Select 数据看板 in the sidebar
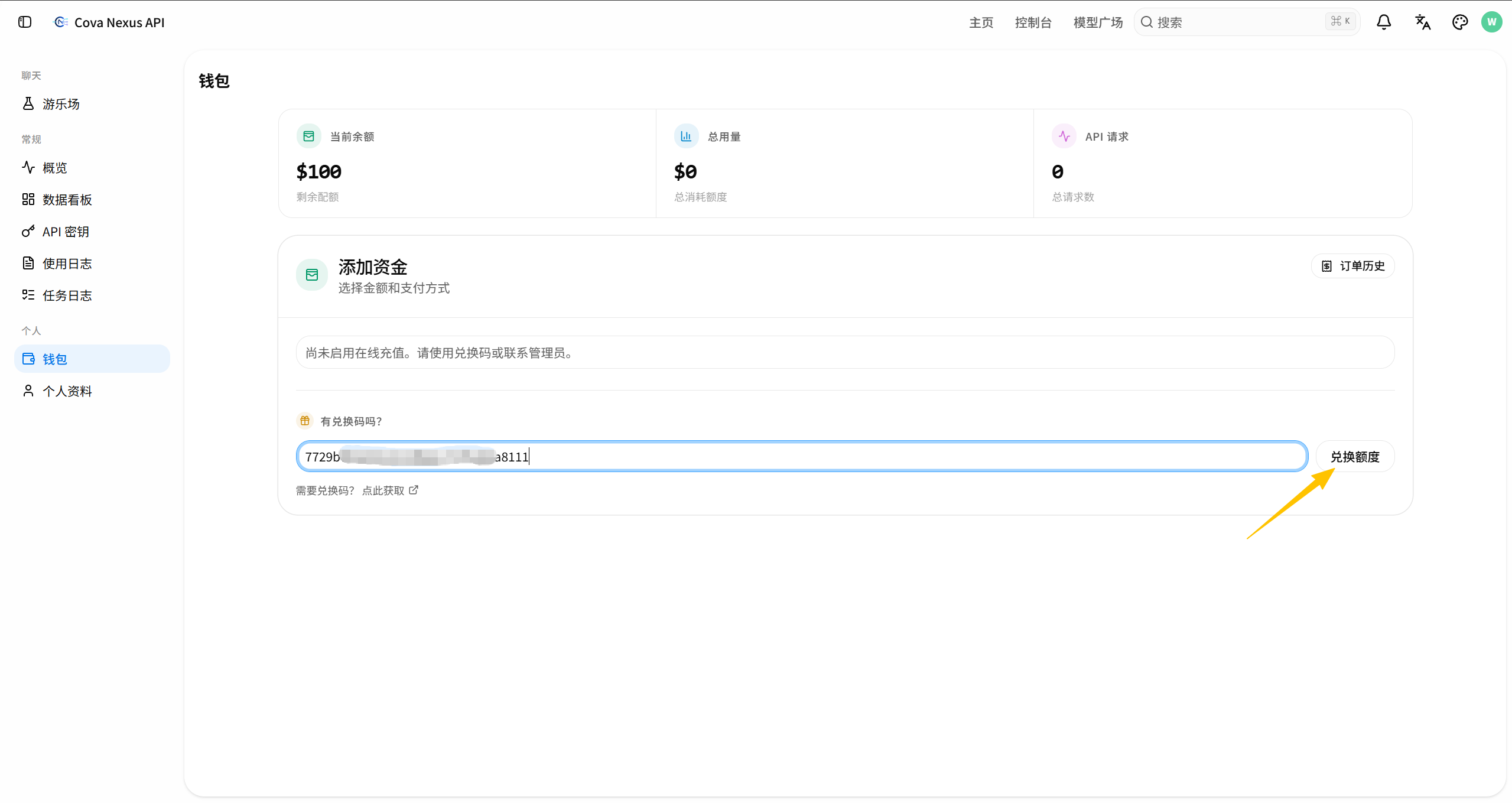The width and height of the screenshot is (1512, 803). (x=92, y=200)
